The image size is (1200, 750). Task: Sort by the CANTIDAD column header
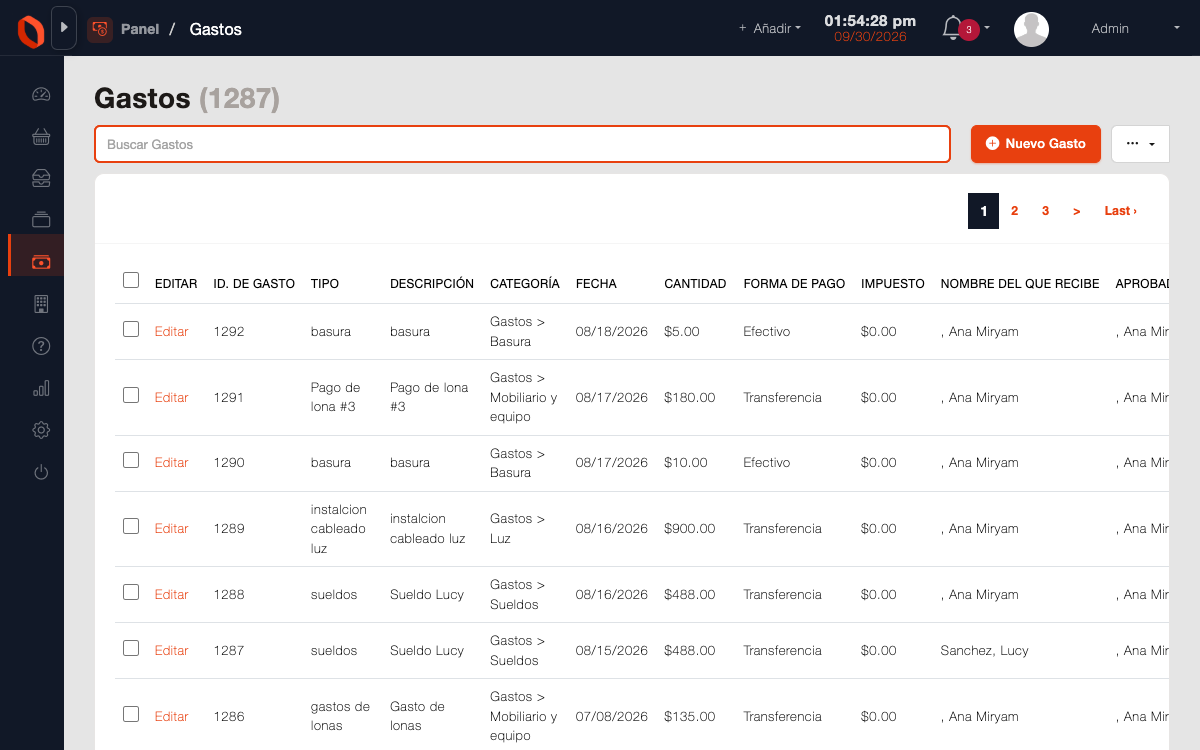695,284
